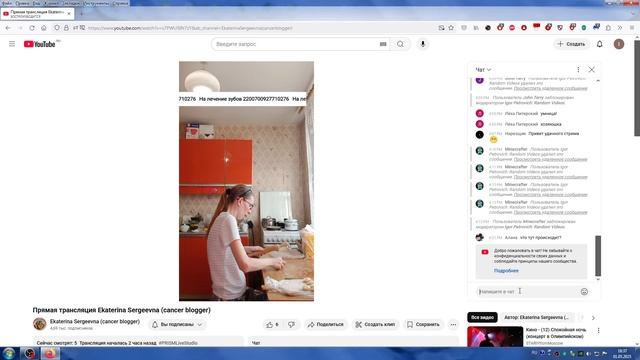Close the Прямая трансляция browser tab
This screenshot has width=640, height=360.
pyautogui.click(x=69, y=14)
